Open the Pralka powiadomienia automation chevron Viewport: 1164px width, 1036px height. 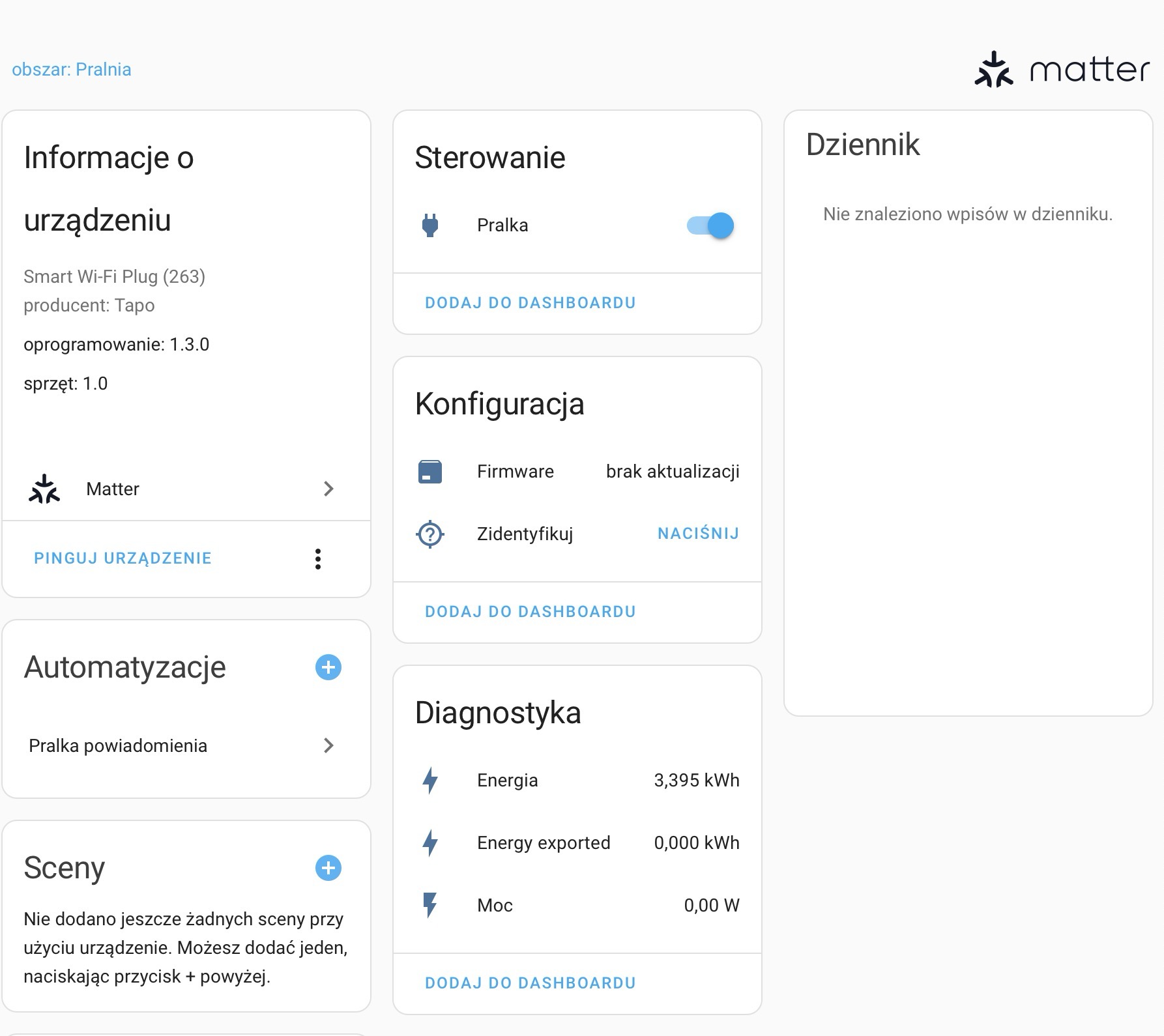(x=328, y=745)
